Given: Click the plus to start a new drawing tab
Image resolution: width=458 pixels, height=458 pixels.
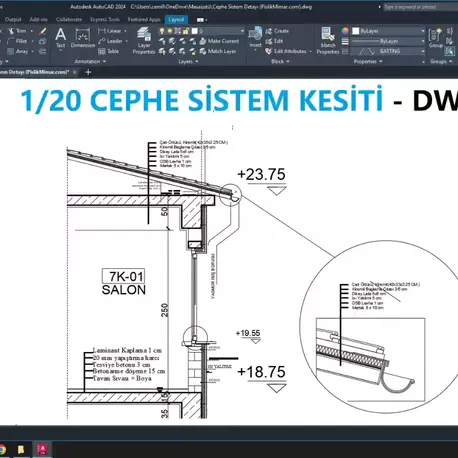Looking at the screenshot, I should tap(88, 72).
